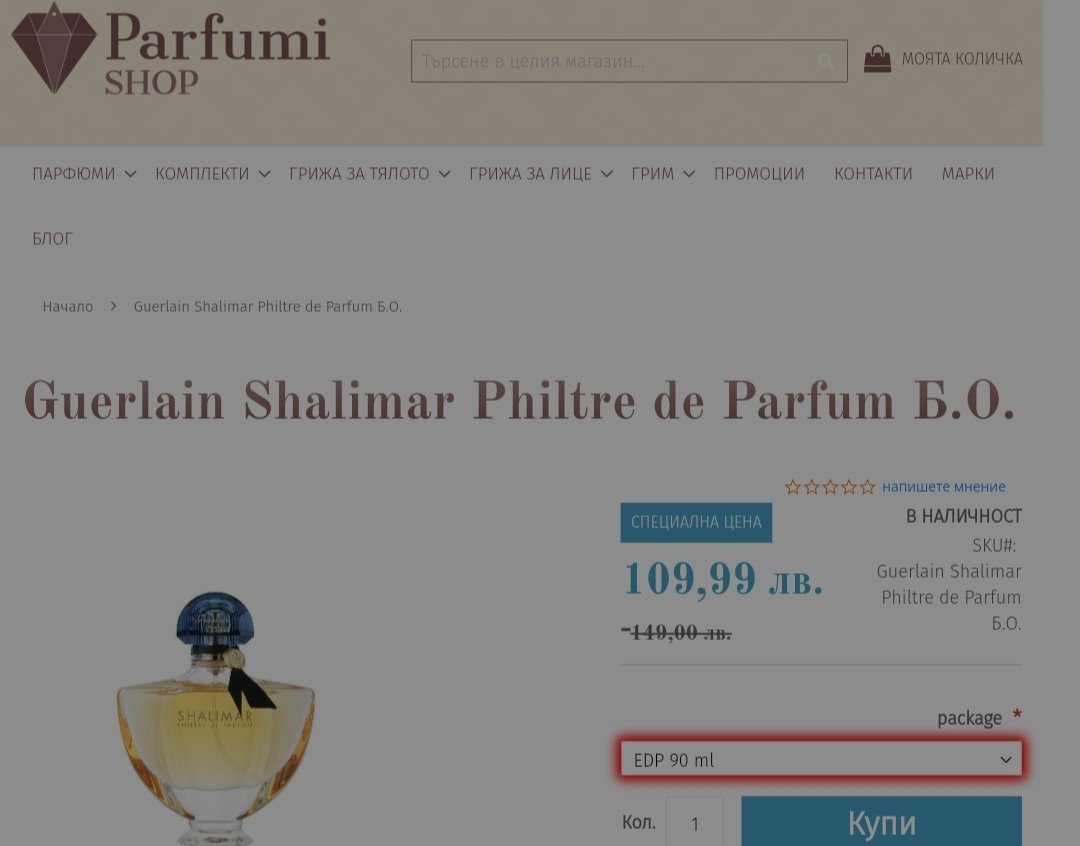1080x846 pixels.
Task: Expand the ГРИМ menu chevron
Action: [689, 174]
